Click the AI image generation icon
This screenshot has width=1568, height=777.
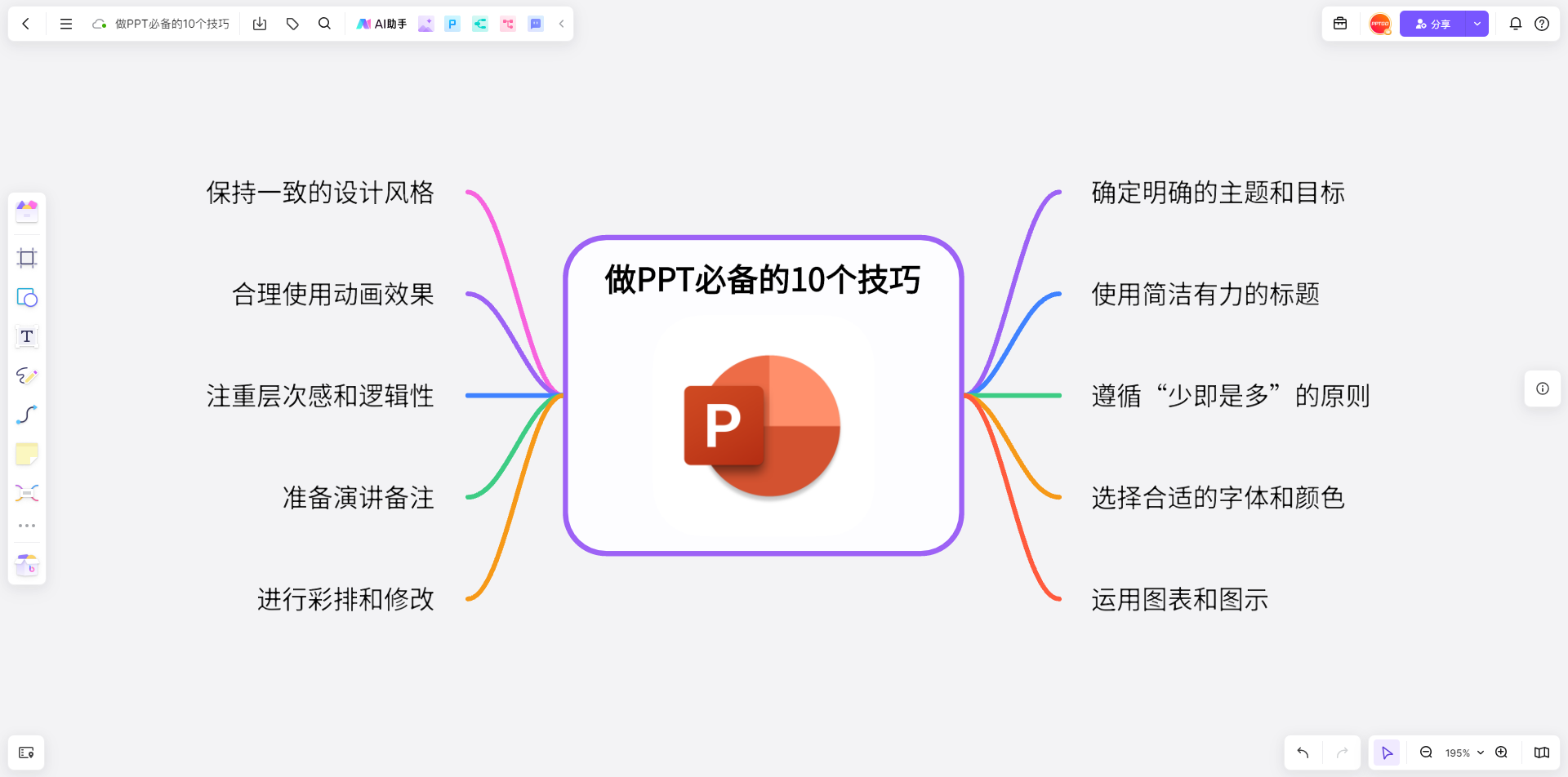point(425,24)
